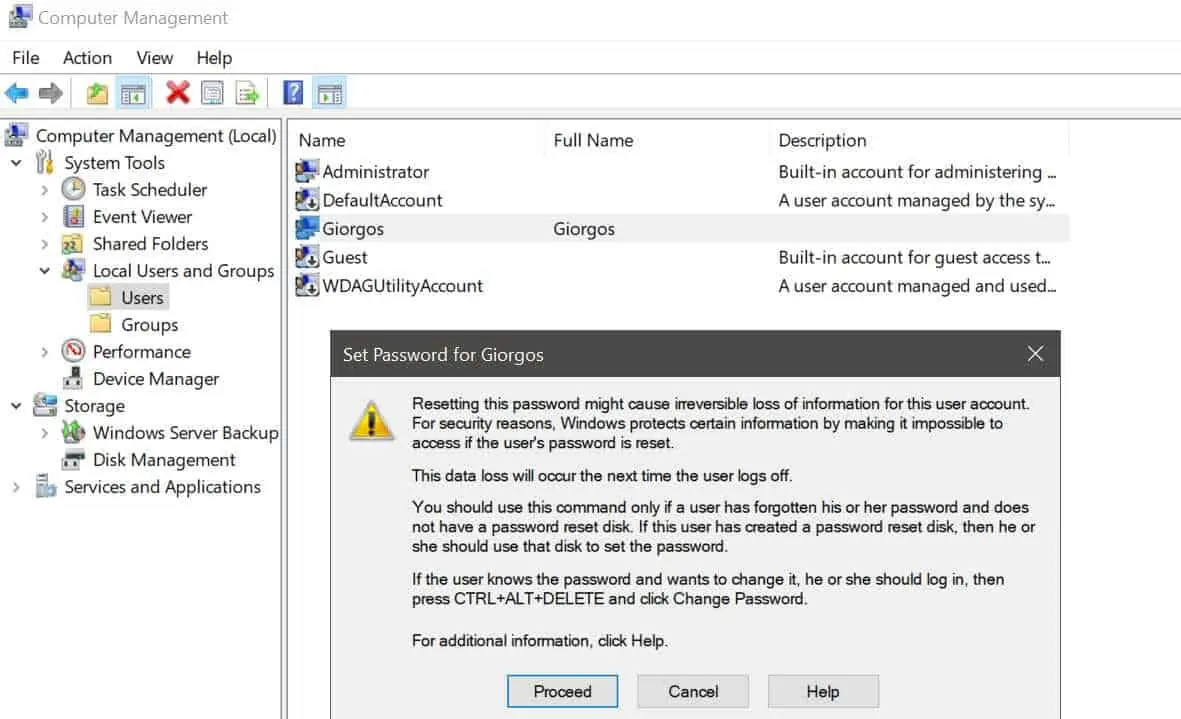Click the System Tools wrench icon

46,163
